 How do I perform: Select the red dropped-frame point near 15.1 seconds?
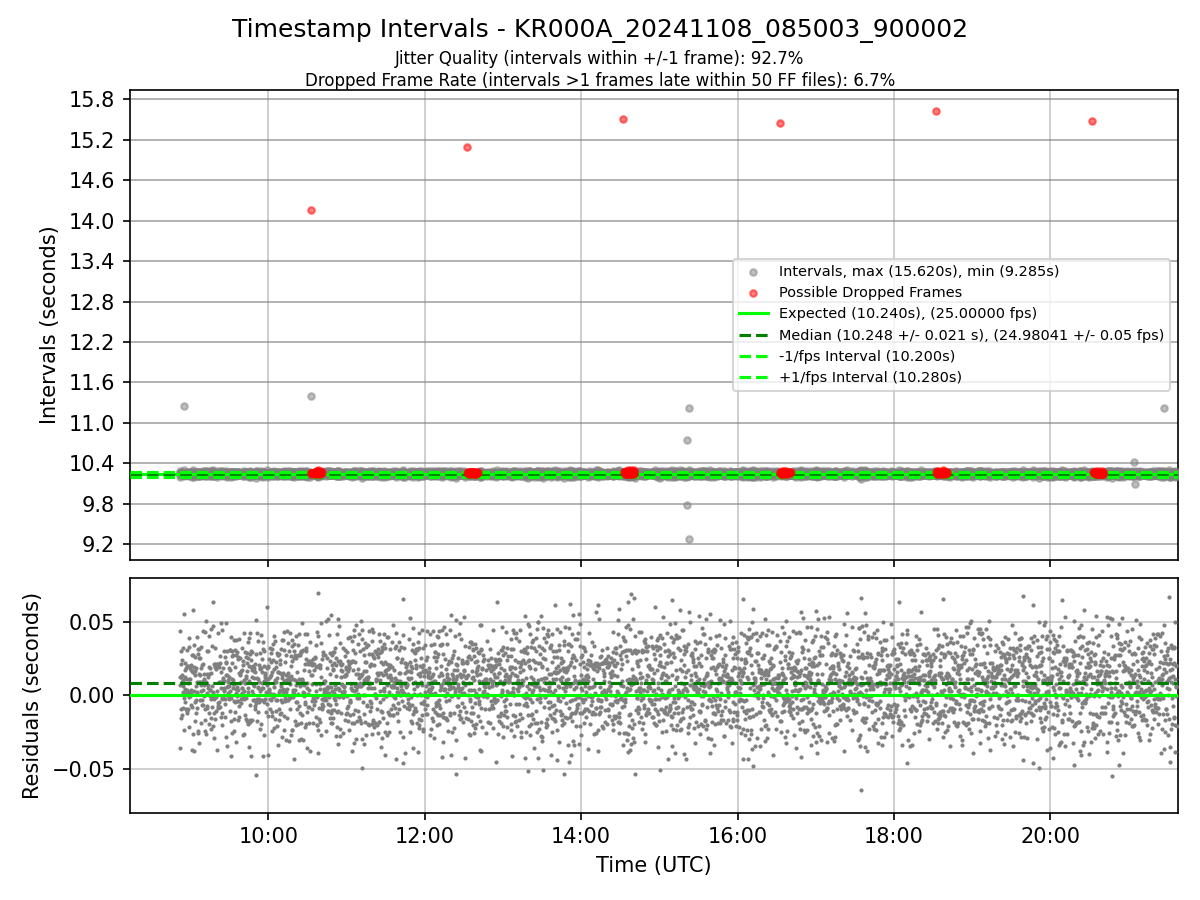click(467, 147)
